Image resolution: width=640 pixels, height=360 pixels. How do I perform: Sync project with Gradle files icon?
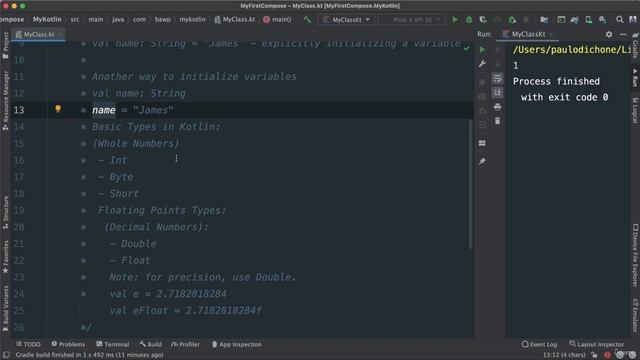point(575,19)
